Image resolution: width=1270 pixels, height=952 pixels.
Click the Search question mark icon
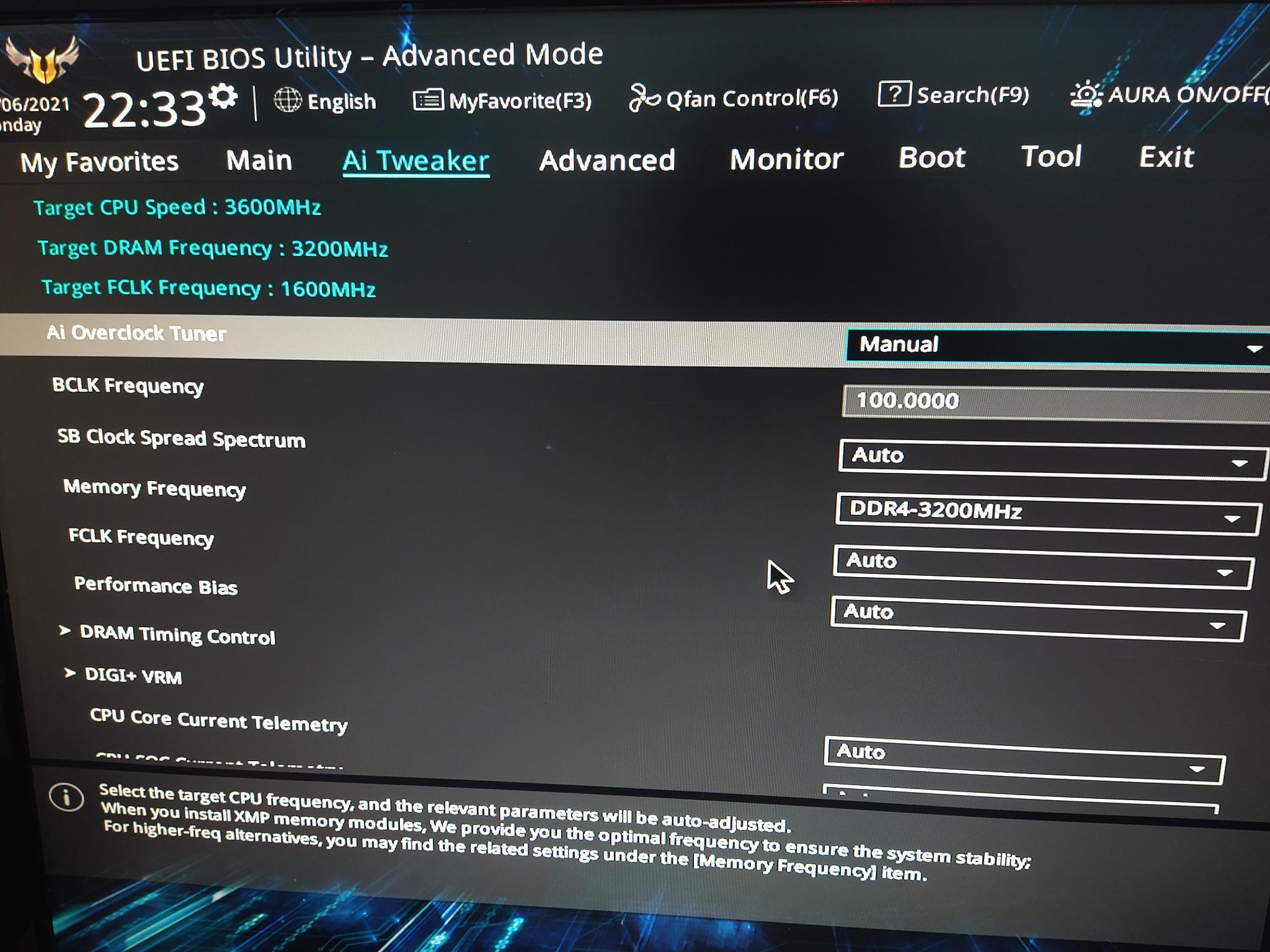click(x=894, y=94)
